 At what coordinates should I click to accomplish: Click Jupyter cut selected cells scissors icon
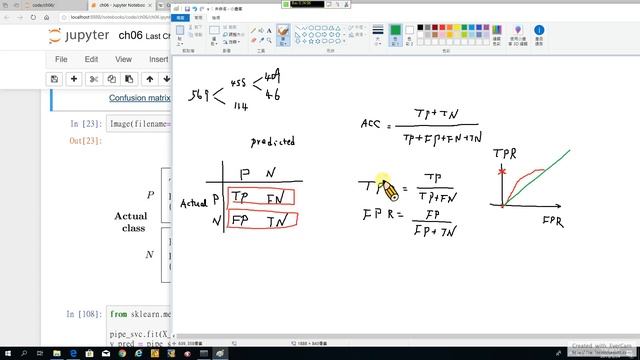point(94,79)
